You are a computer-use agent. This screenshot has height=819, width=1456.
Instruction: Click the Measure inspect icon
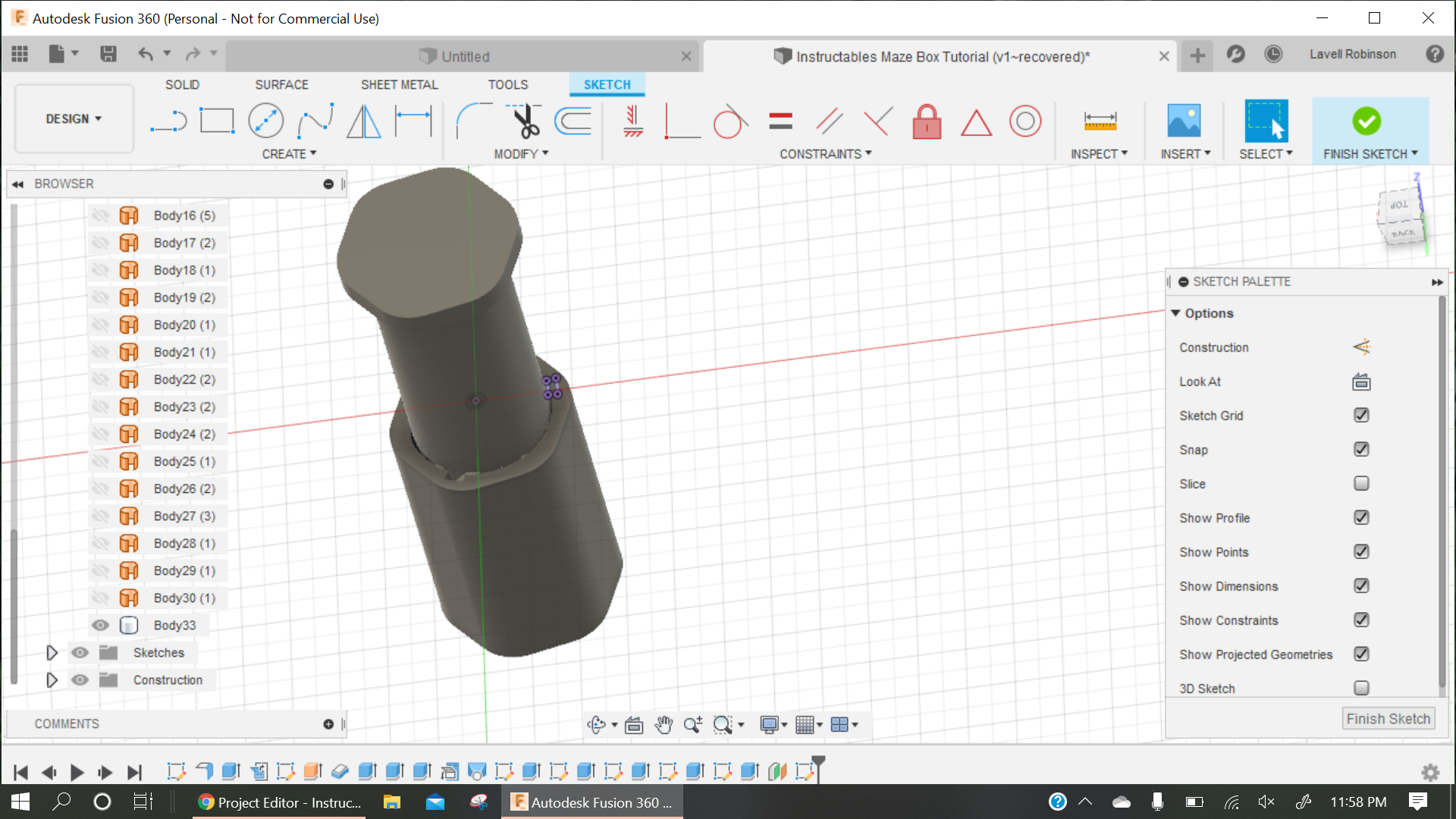(1100, 121)
